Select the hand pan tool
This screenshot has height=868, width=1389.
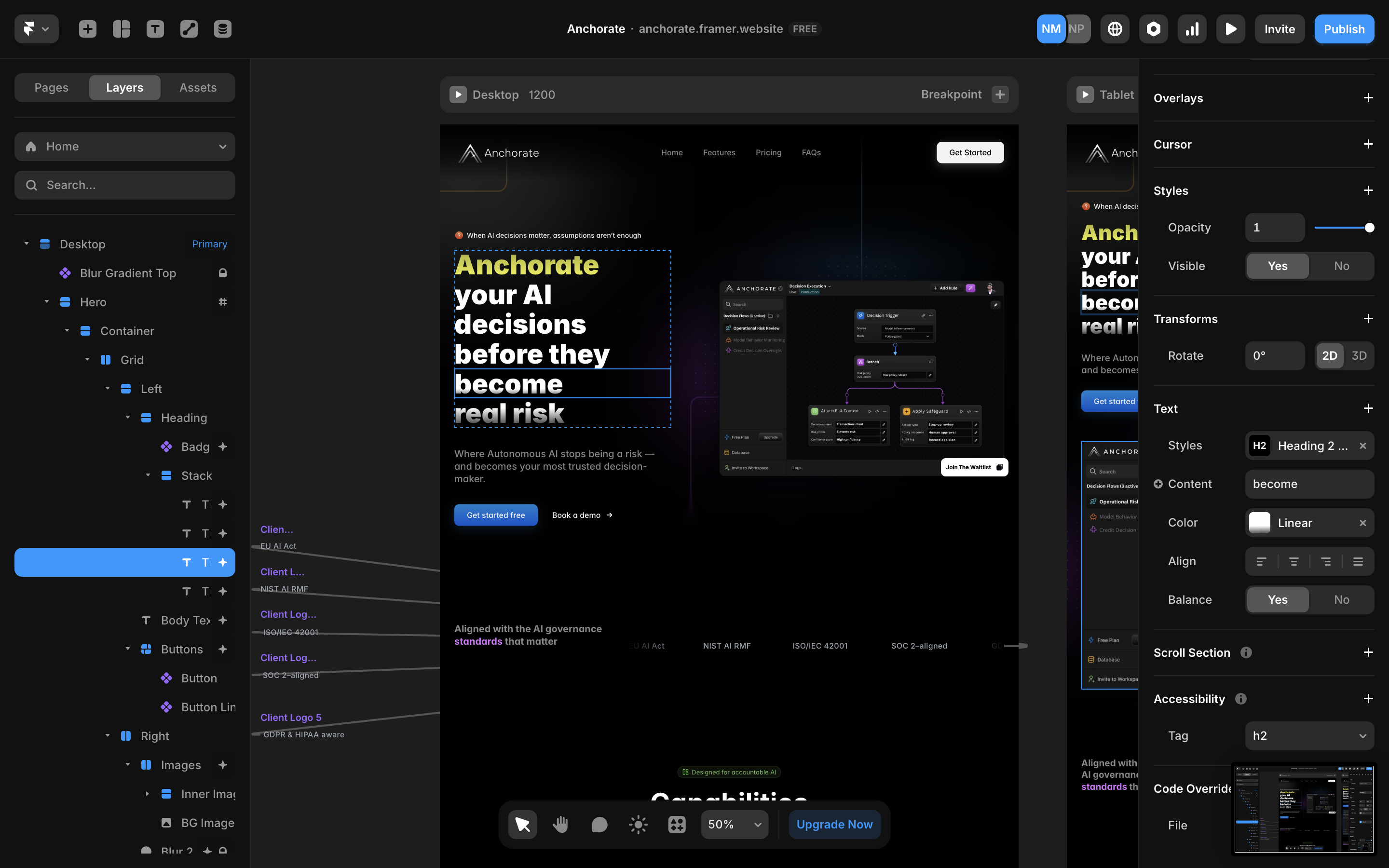coord(560,825)
